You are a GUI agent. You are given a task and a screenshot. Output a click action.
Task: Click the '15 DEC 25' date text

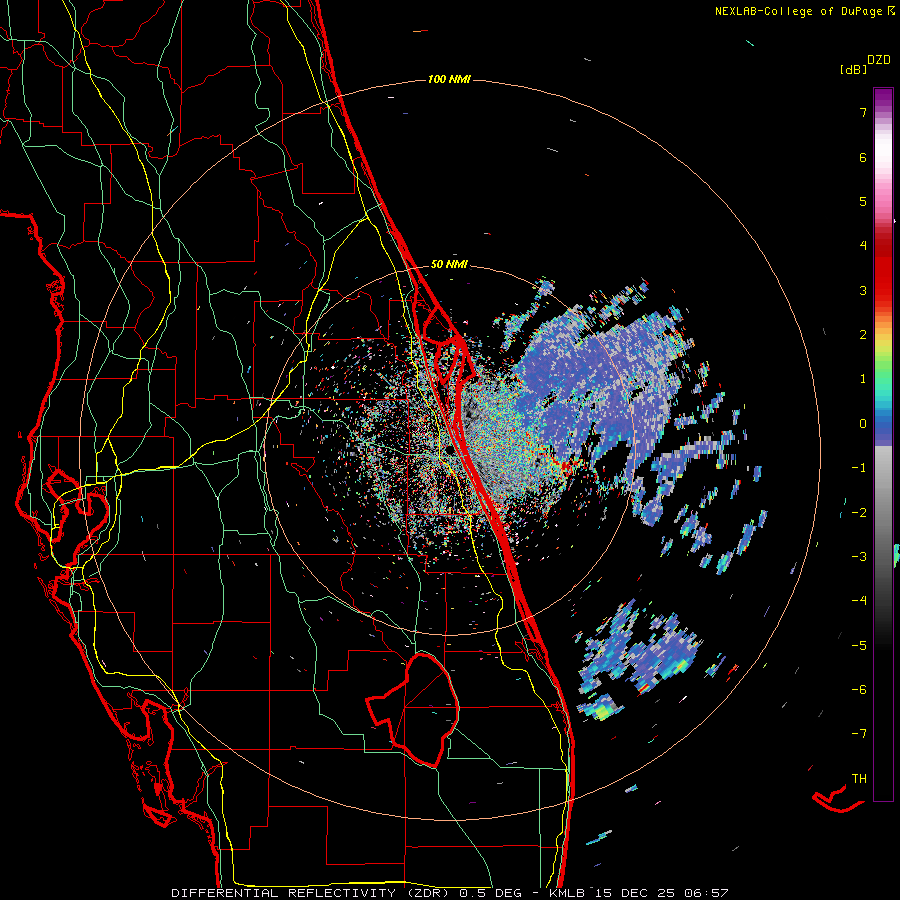point(635,893)
